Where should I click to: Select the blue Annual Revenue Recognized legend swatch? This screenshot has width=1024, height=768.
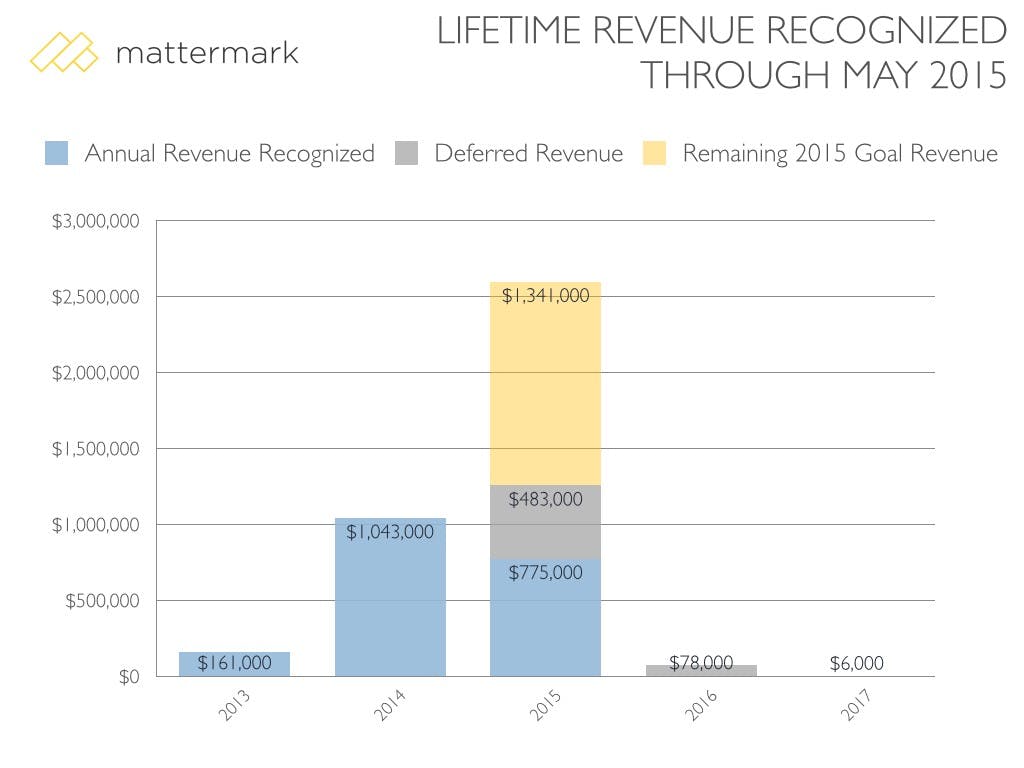click(x=57, y=154)
